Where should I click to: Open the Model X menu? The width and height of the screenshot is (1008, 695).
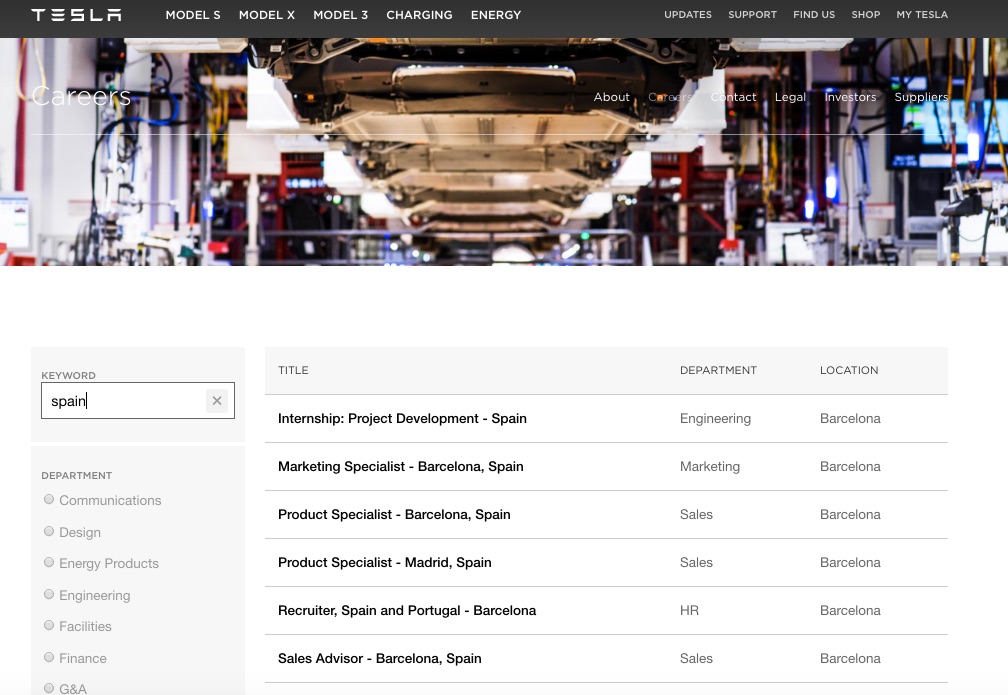pyautogui.click(x=267, y=15)
